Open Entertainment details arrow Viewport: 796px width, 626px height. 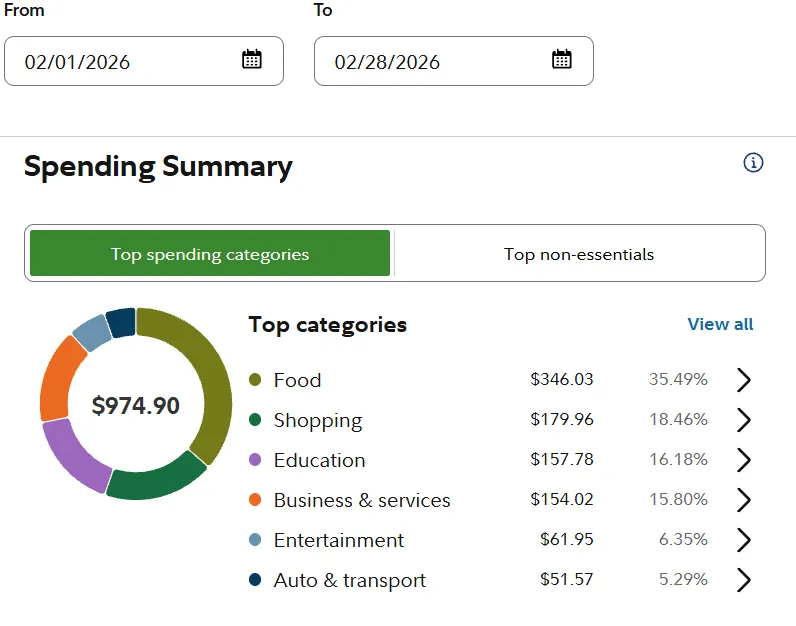(743, 540)
